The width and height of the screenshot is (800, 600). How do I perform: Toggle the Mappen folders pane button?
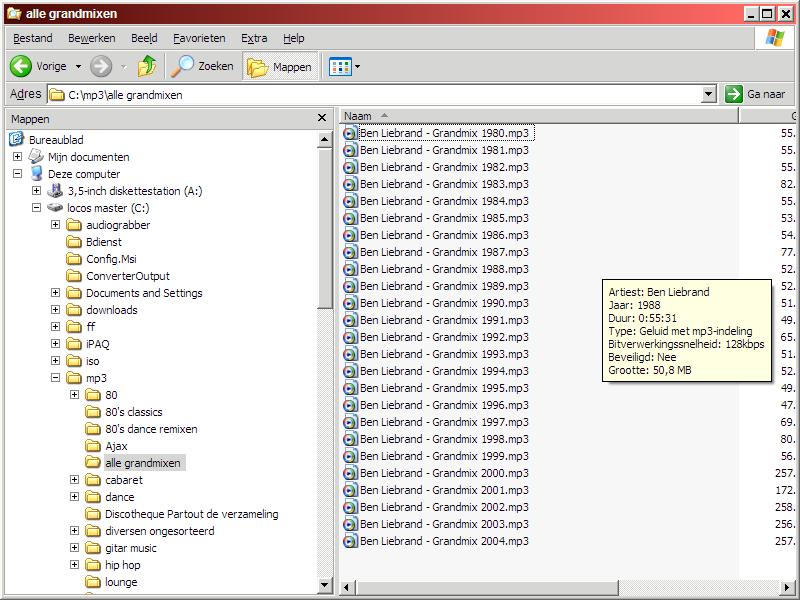tap(280, 67)
